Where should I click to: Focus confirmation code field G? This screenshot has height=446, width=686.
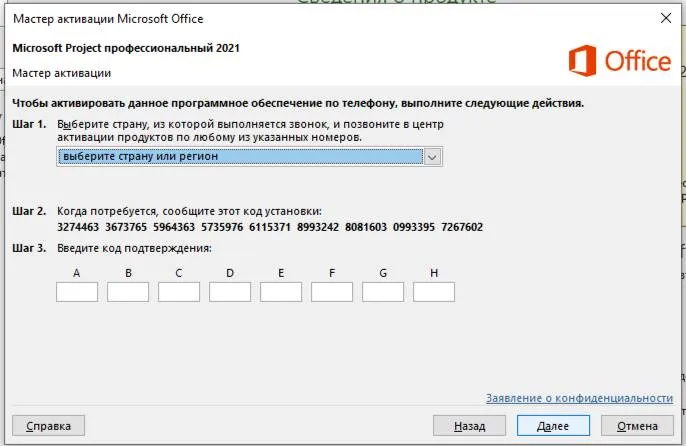click(x=383, y=292)
